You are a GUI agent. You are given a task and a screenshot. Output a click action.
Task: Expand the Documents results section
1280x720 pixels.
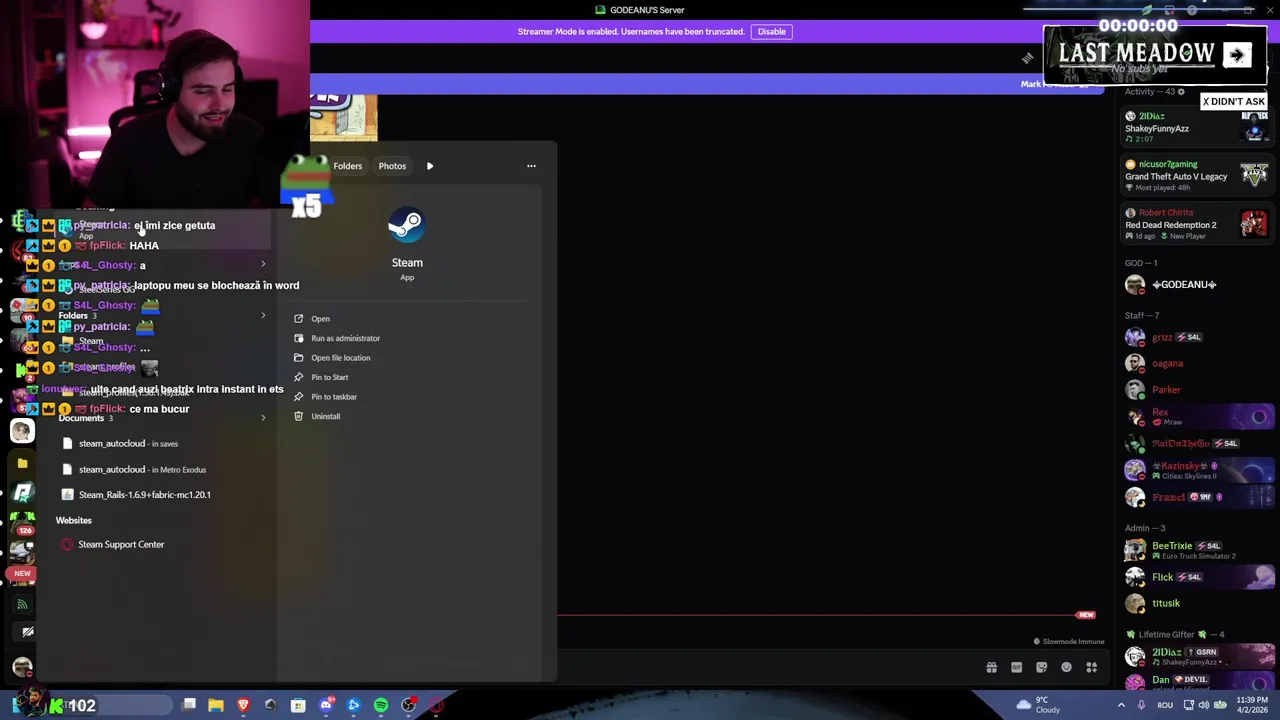[263, 418]
